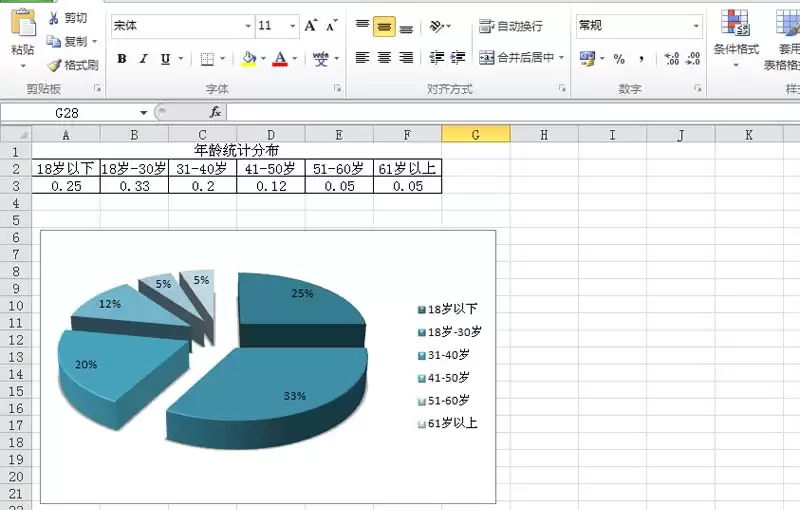The height and width of the screenshot is (510, 800).
Task: Expand the font size dropdown
Action: tap(293, 26)
